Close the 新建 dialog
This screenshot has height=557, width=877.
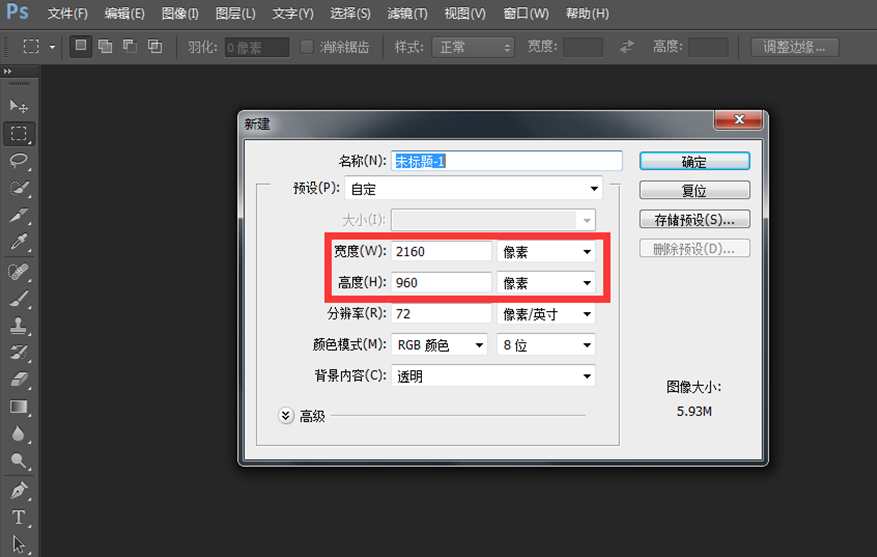(x=739, y=120)
